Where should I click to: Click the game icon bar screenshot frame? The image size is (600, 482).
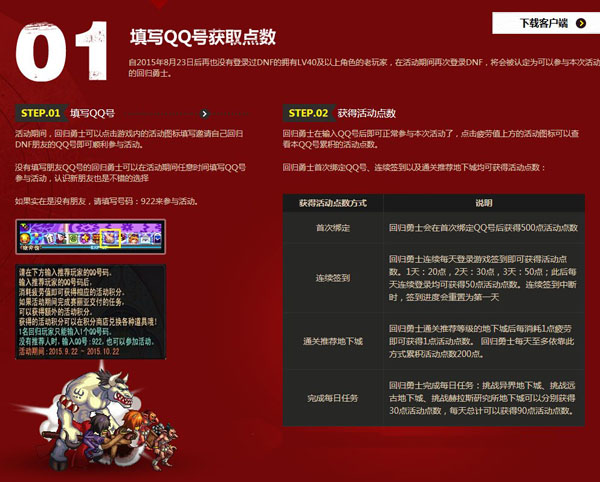[91, 237]
